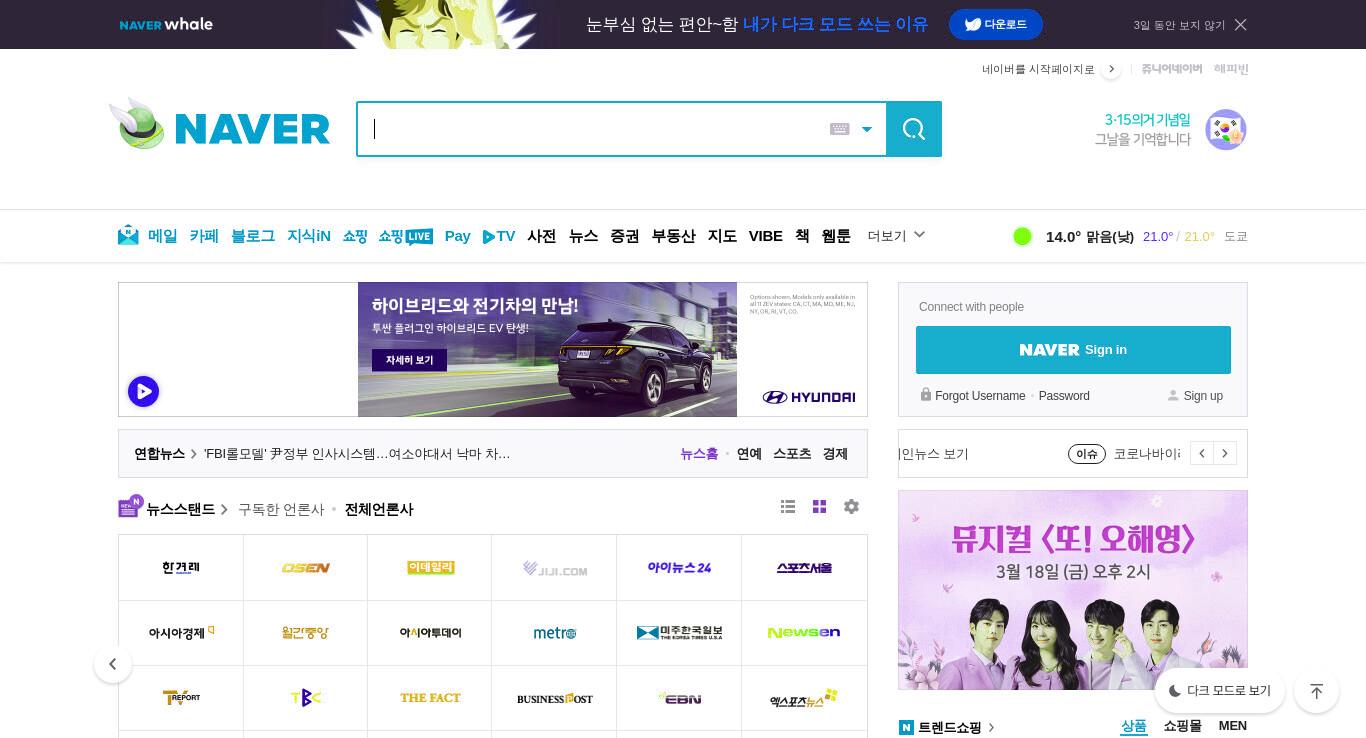Open 블로그 from the service menu
The image size is (1366, 738).
[x=253, y=236]
